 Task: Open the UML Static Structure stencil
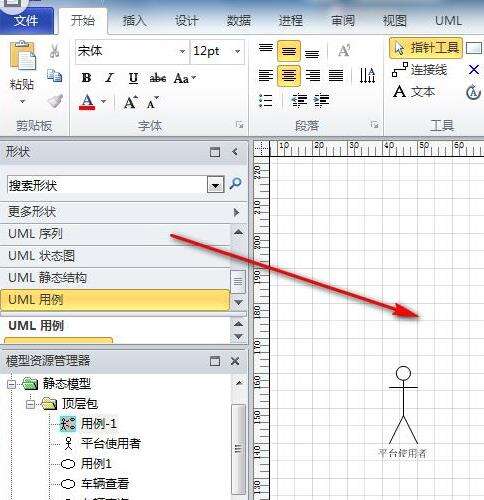pyautogui.click(x=115, y=278)
